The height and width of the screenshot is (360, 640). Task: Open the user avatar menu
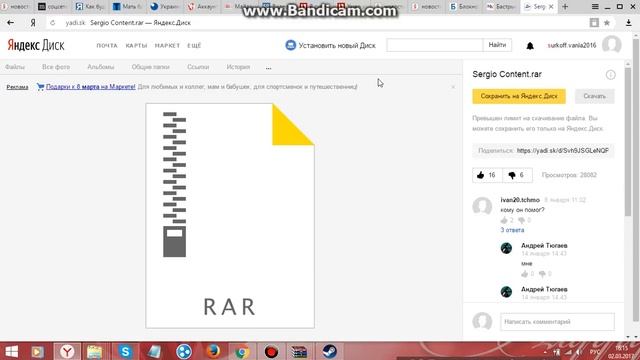(x=611, y=44)
